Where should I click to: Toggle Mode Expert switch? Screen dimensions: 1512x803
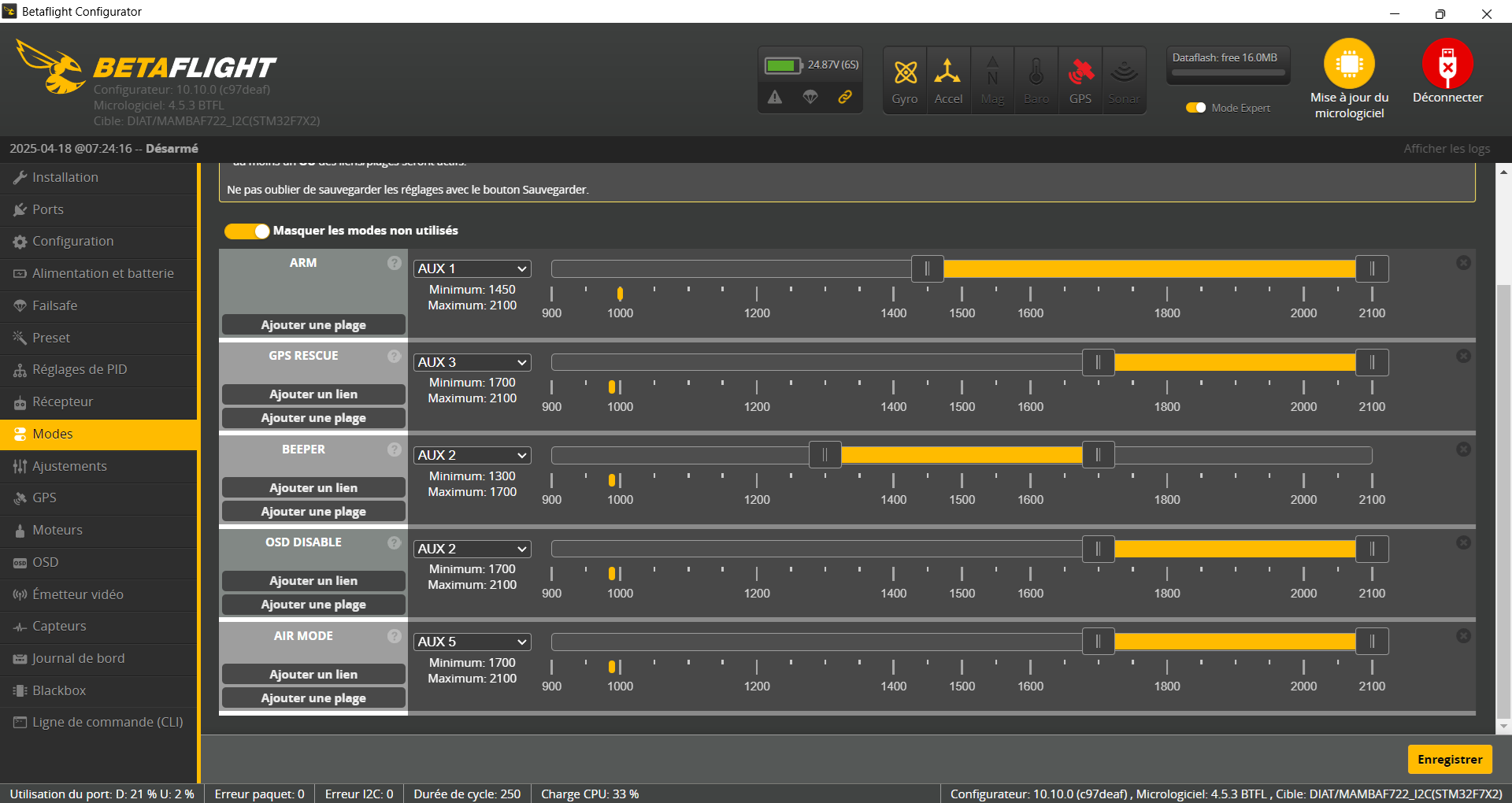tap(1195, 108)
